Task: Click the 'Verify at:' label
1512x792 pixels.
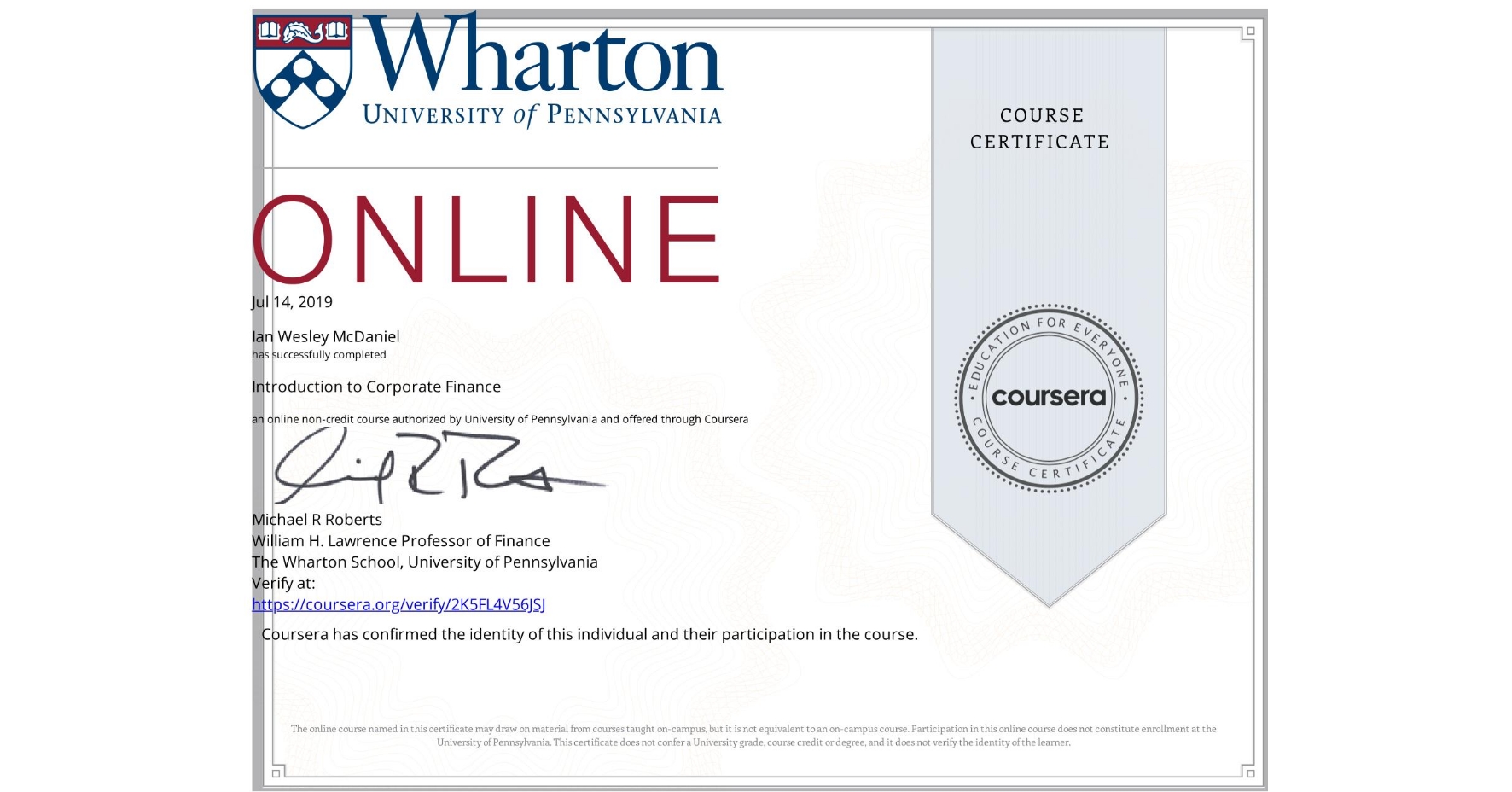Action: pyautogui.click(x=283, y=584)
